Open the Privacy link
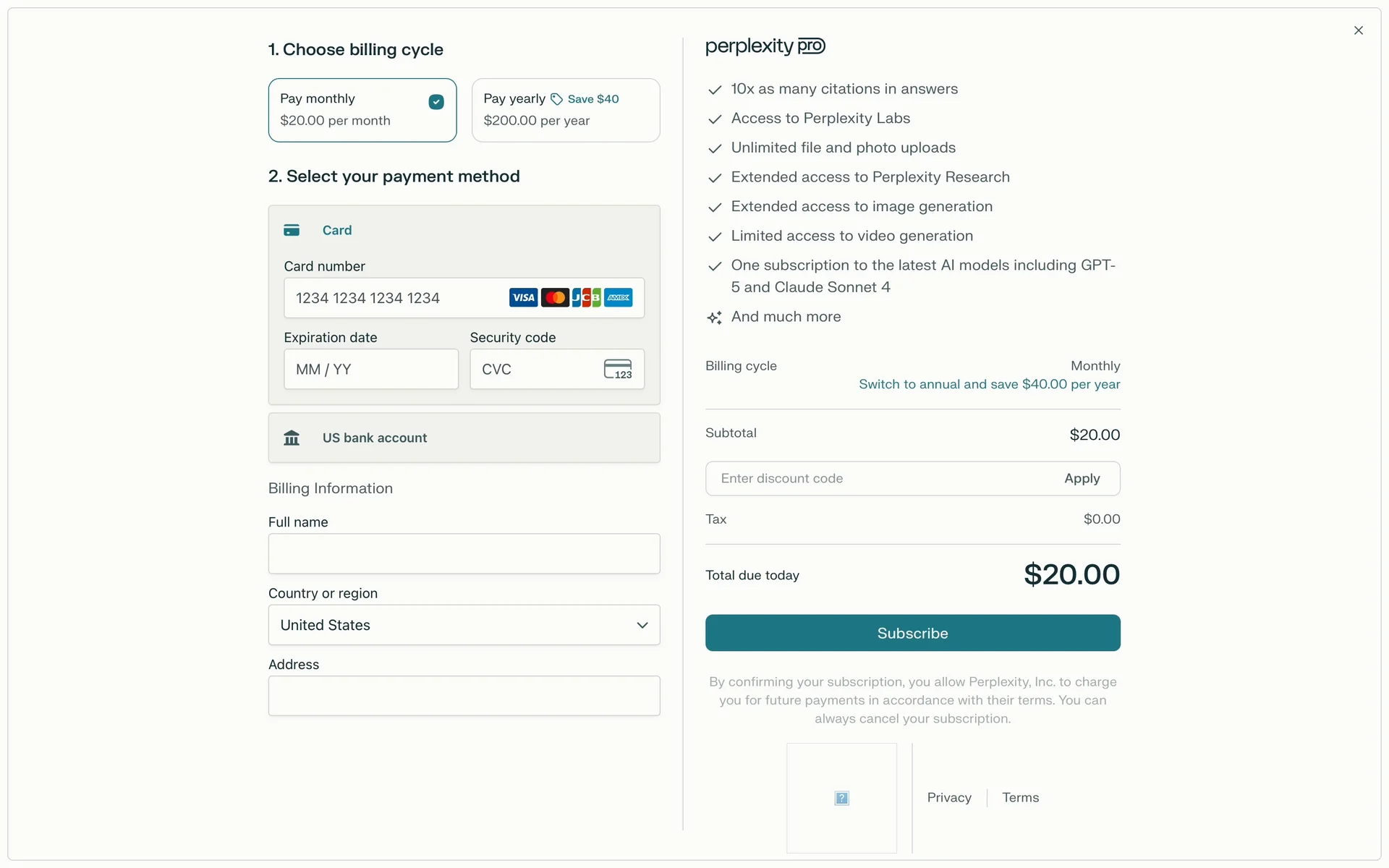The image size is (1389, 868). pos(949,797)
